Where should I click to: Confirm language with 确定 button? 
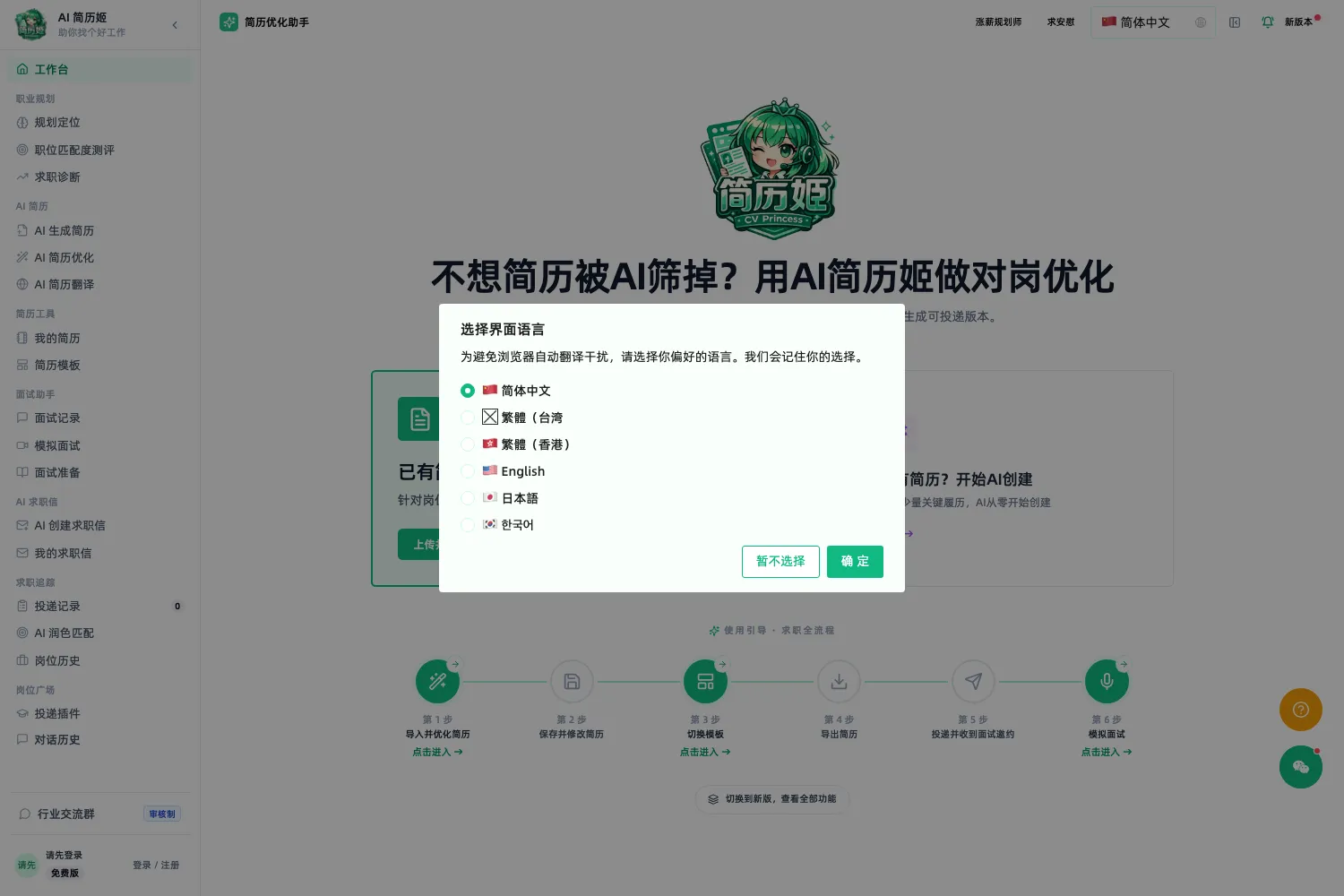point(855,562)
